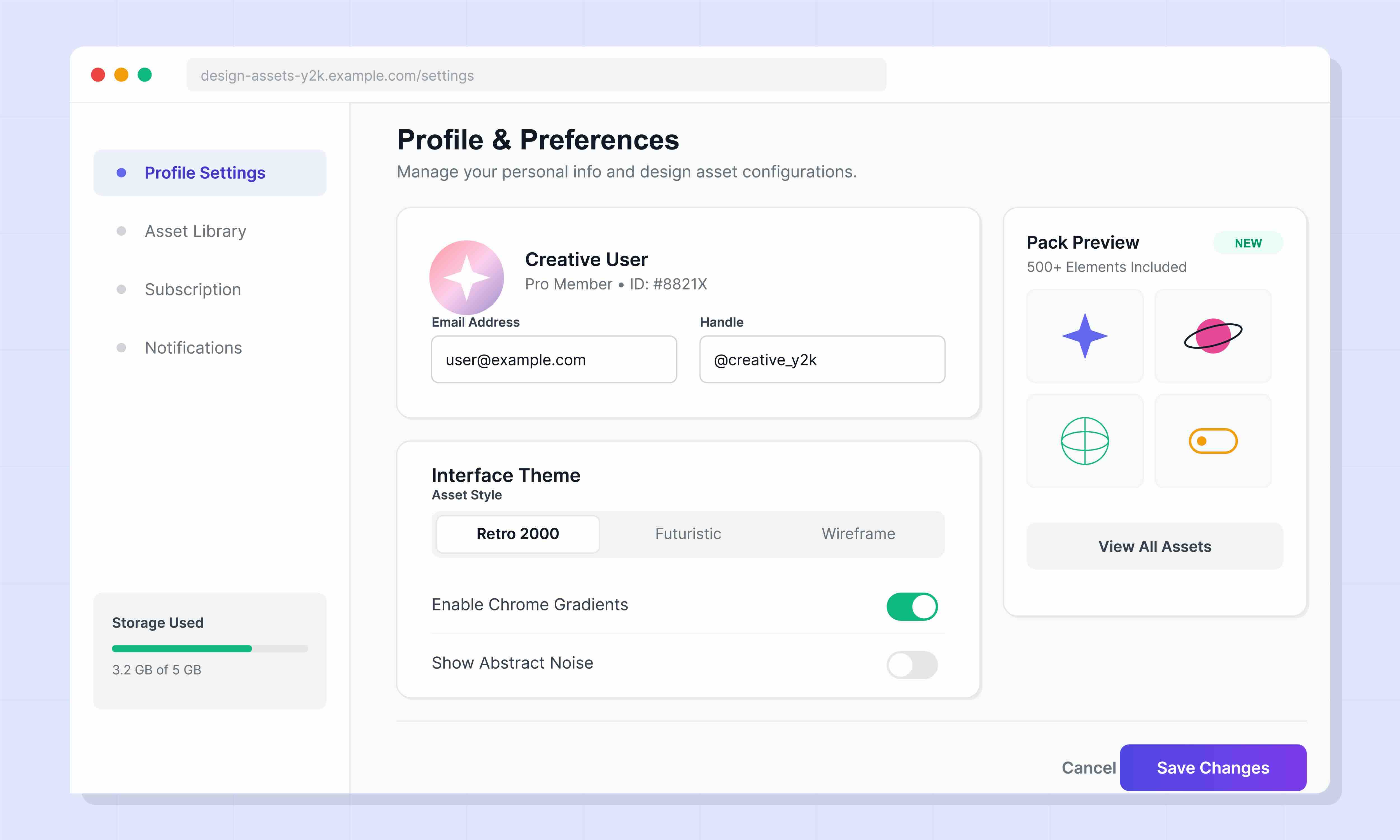
Task: Click the Handle input field
Action: coord(822,360)
